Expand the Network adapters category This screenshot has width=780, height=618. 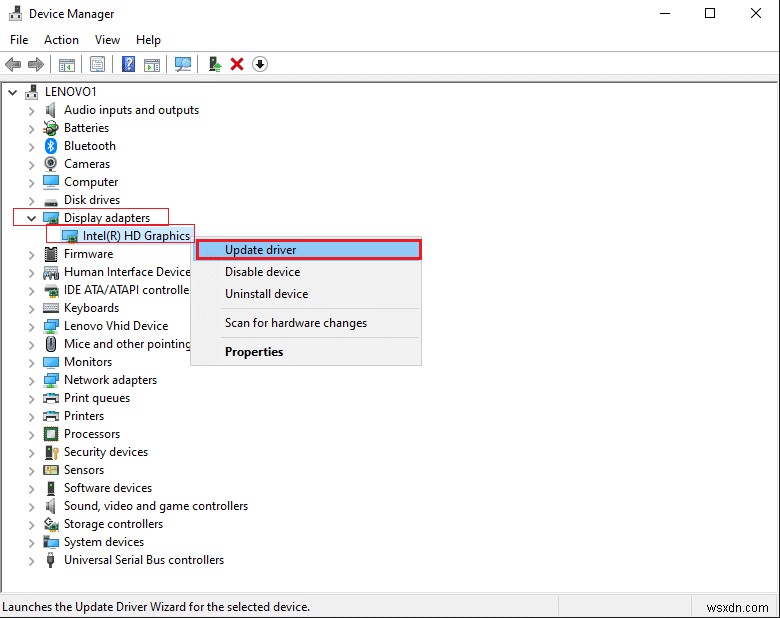click(x=31, y=381)
